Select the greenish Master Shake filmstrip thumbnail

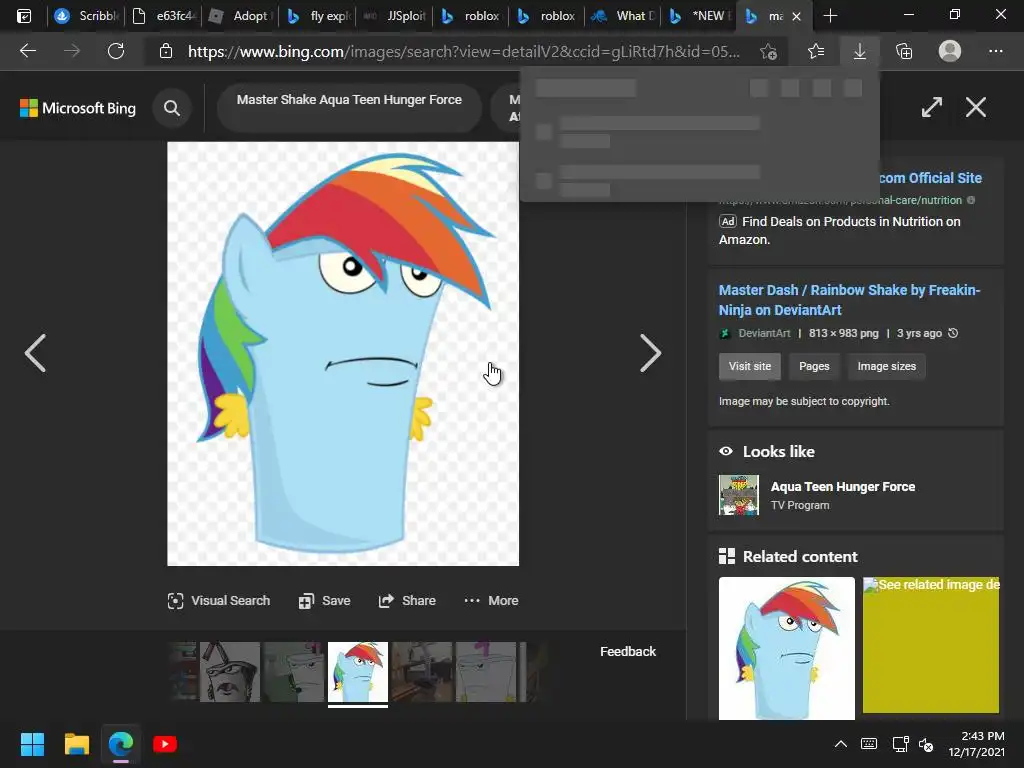tap(294, 672)
